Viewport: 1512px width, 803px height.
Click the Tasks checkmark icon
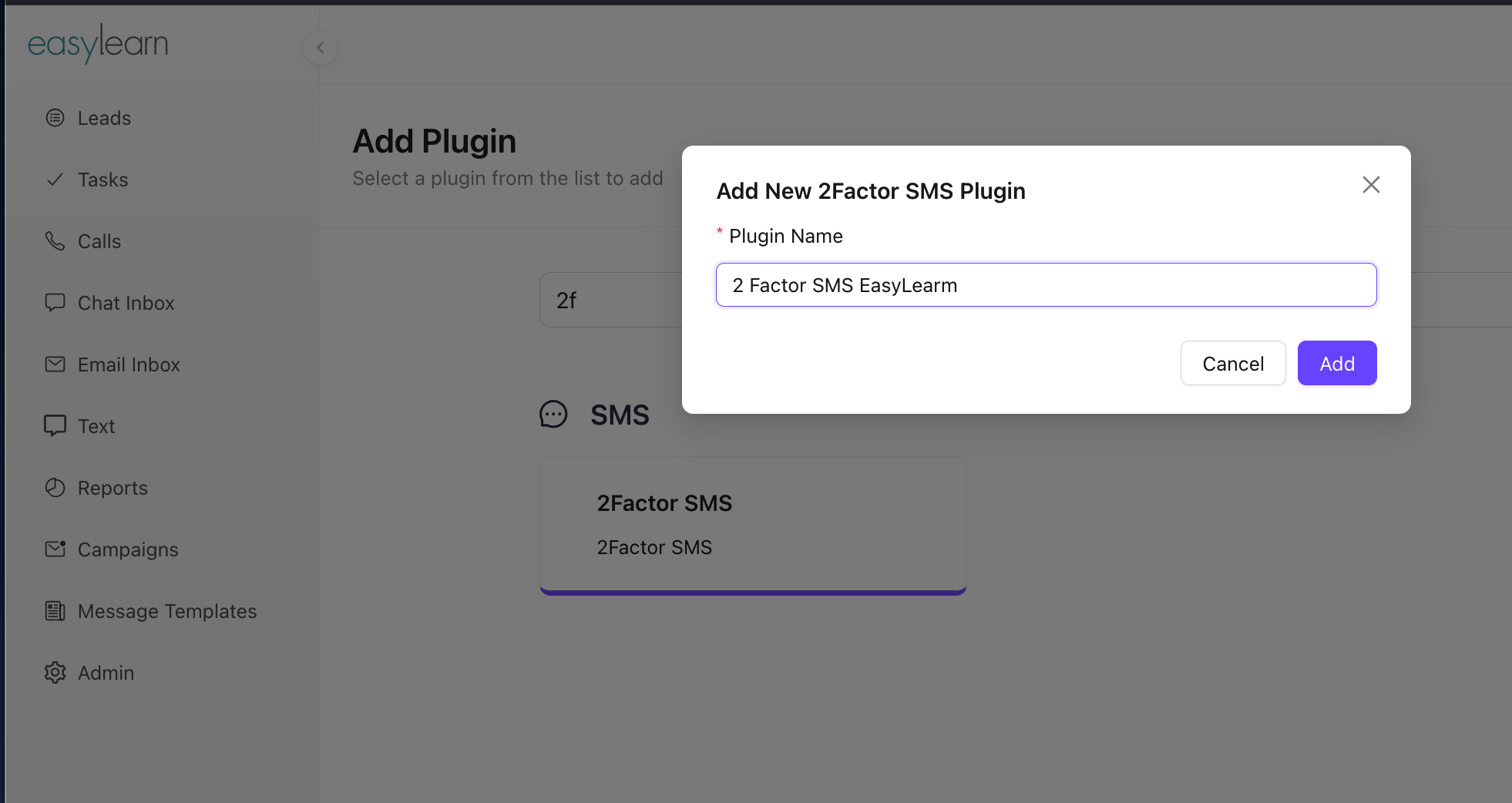pos(55,180)
